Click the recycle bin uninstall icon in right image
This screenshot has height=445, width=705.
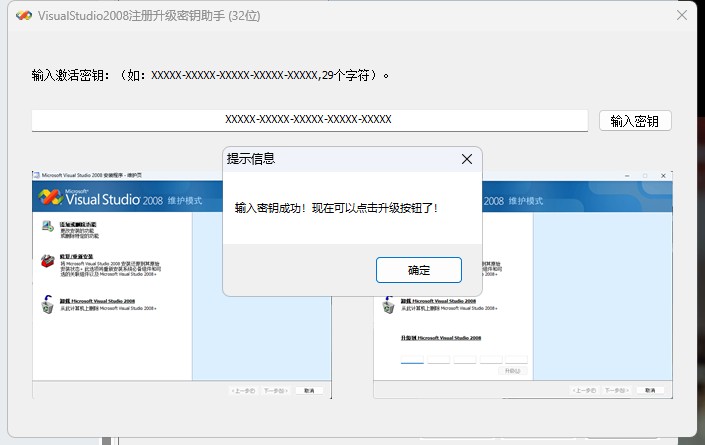pyautogui.click(x=388, y=305)
